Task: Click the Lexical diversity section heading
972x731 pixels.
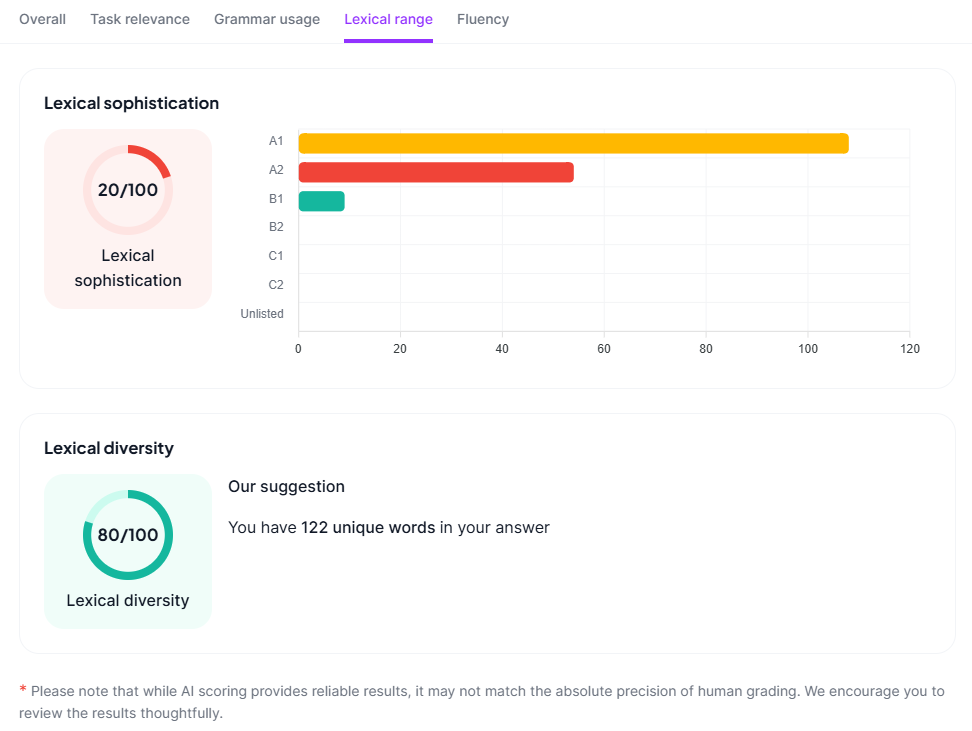Action: [x=108, y=448]
